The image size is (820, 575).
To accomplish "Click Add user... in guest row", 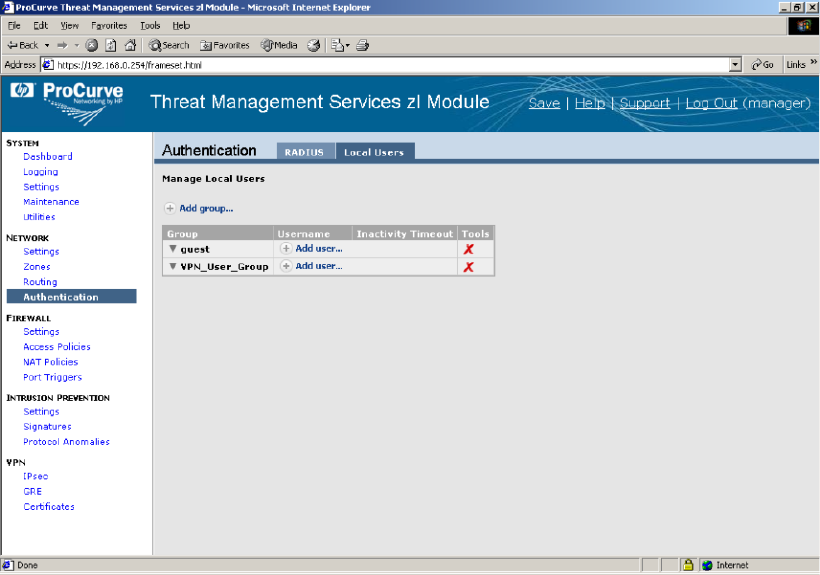I will [x=318, y=248].
